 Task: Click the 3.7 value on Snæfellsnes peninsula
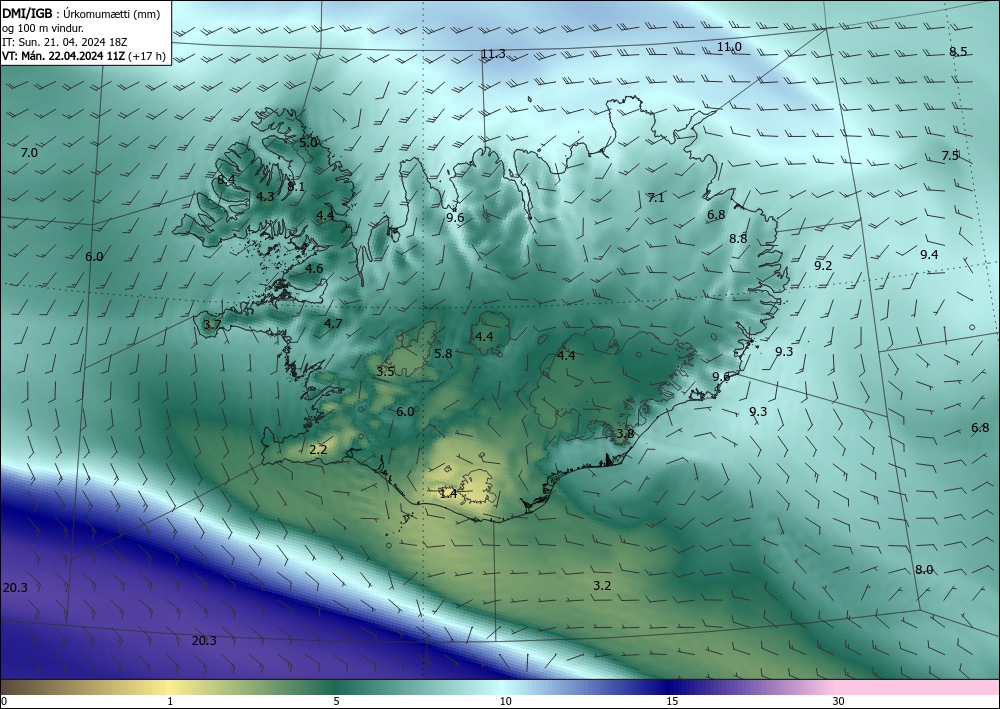[x=212, y=325]
